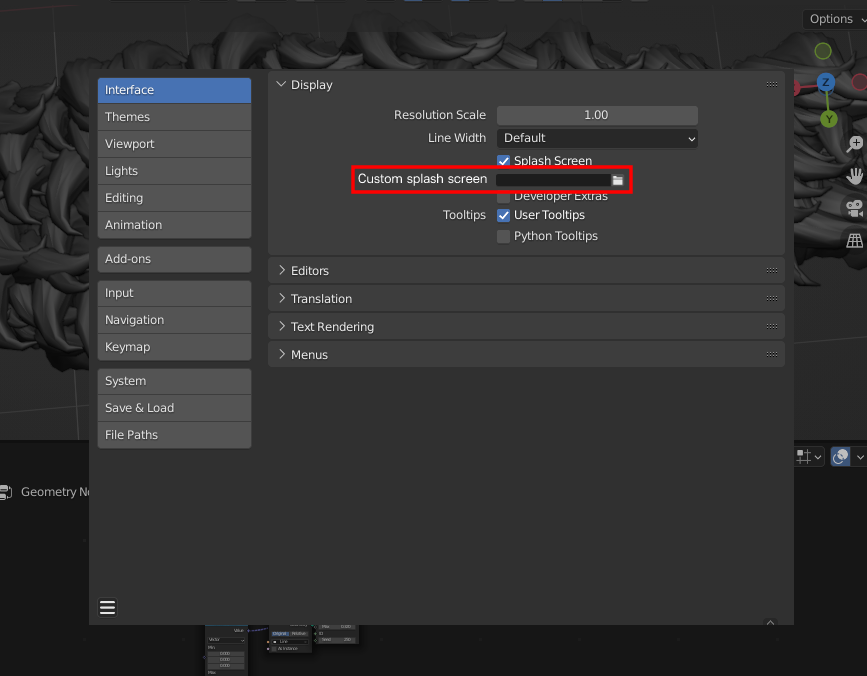Go to the Add-ons tab
The height and width of the screenshot is (676, 867).
174,259
